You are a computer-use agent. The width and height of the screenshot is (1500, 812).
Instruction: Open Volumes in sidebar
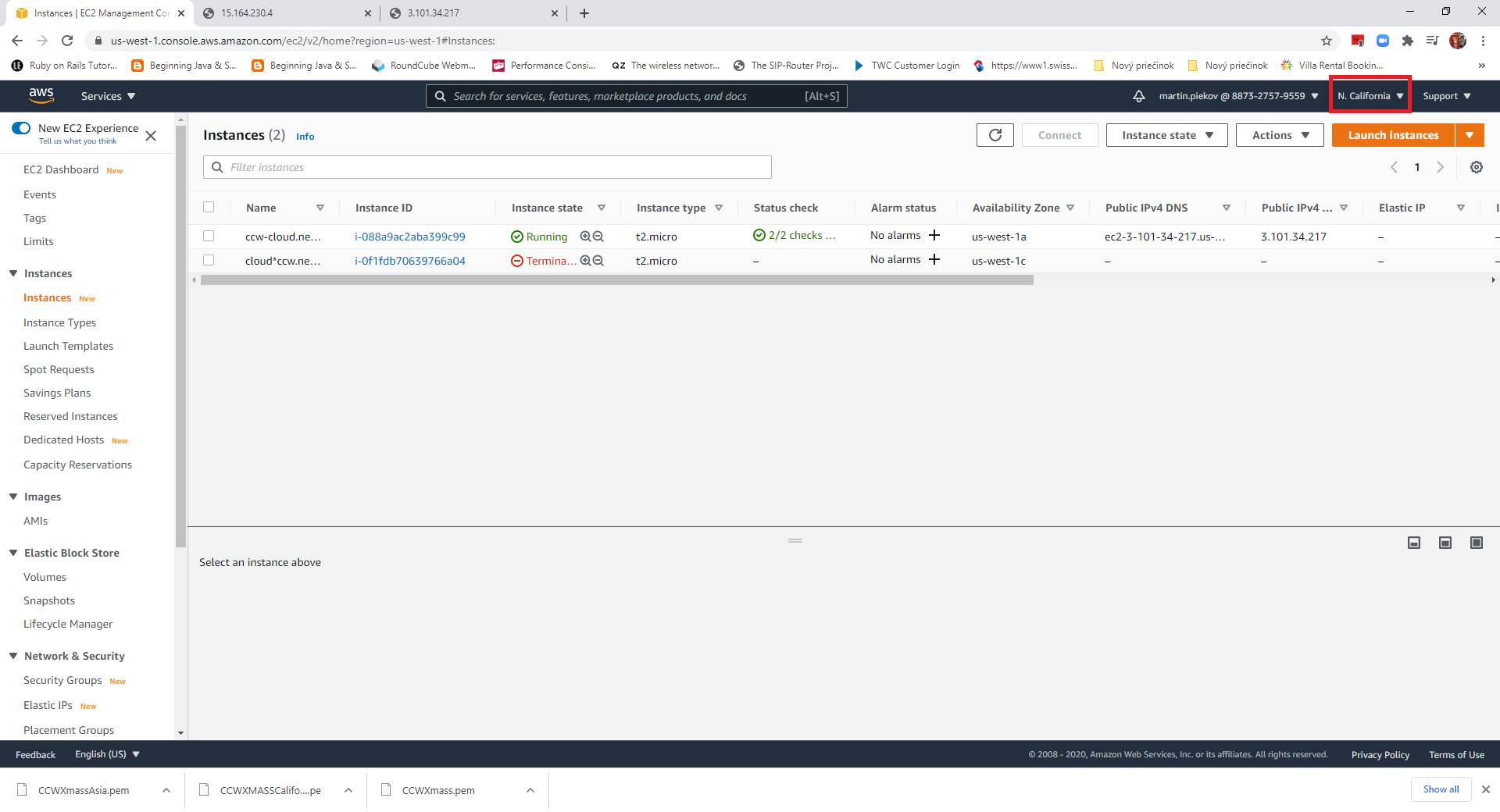[x=45, y=577]
